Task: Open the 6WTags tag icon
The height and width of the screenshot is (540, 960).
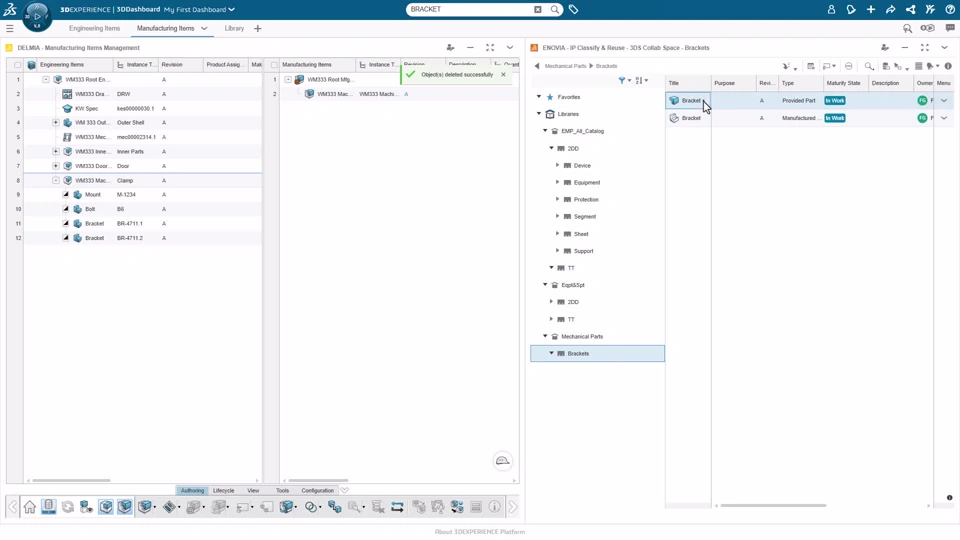Action: tap(573, 9)
